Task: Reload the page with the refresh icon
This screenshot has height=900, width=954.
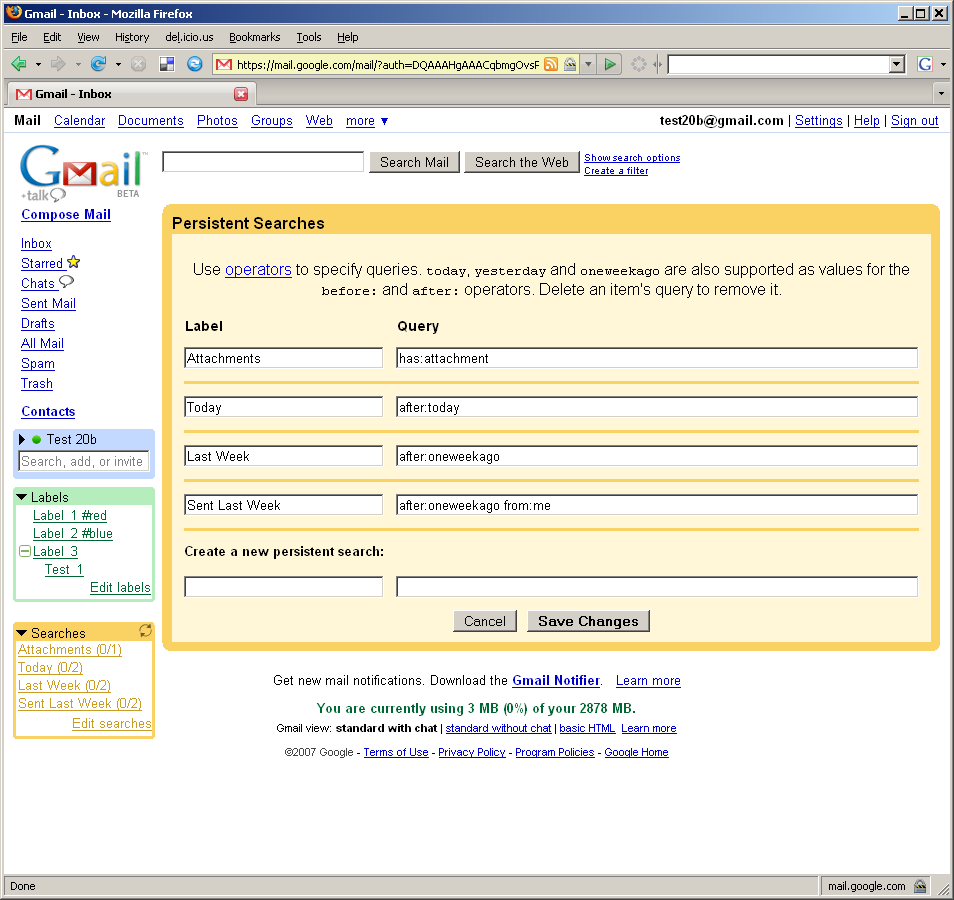Action: point(98,64)
